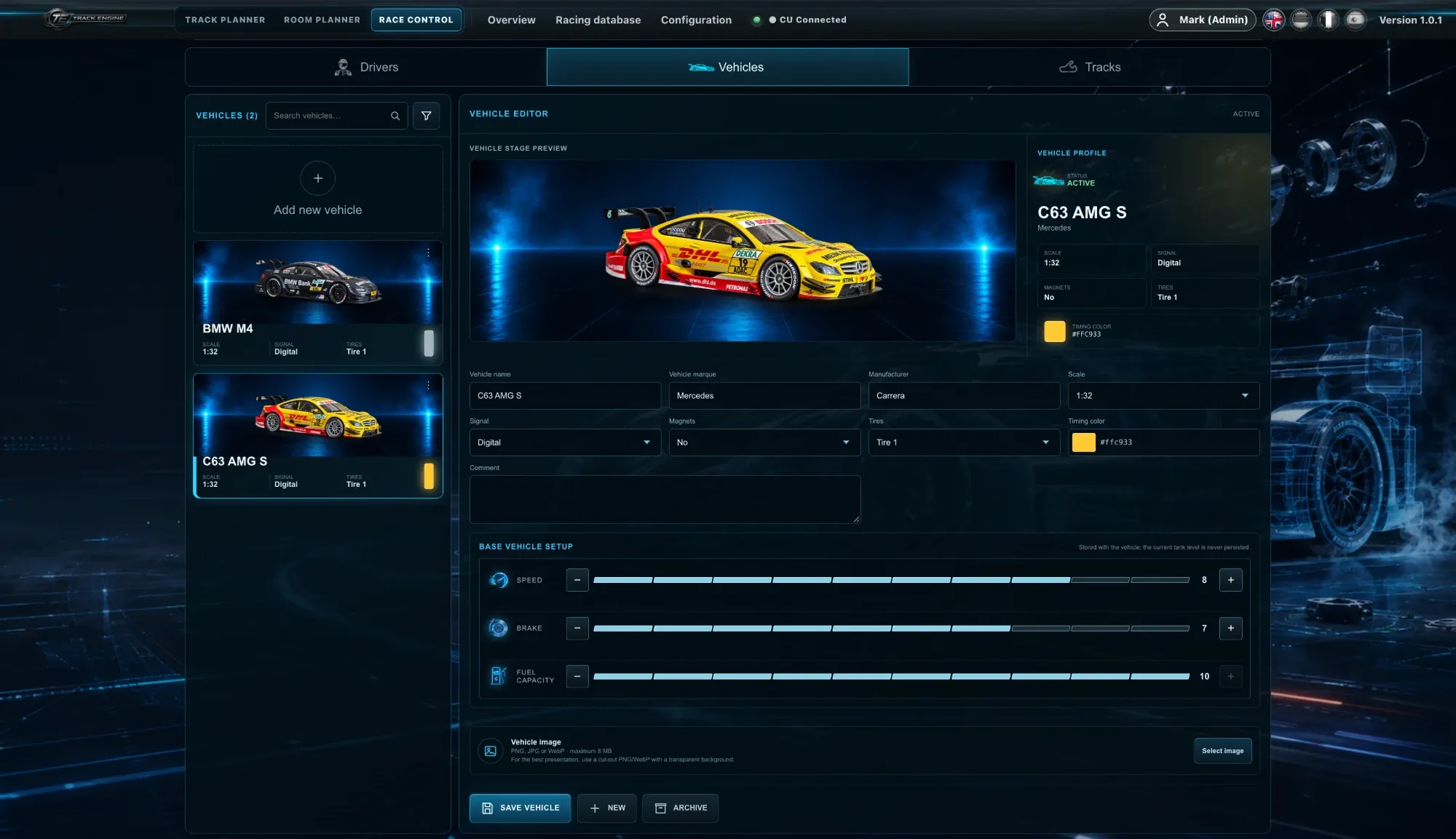Click the Comment text area
Image resolution: width=1456 pixels, height=839 pixels.
[x=665, y=499]
